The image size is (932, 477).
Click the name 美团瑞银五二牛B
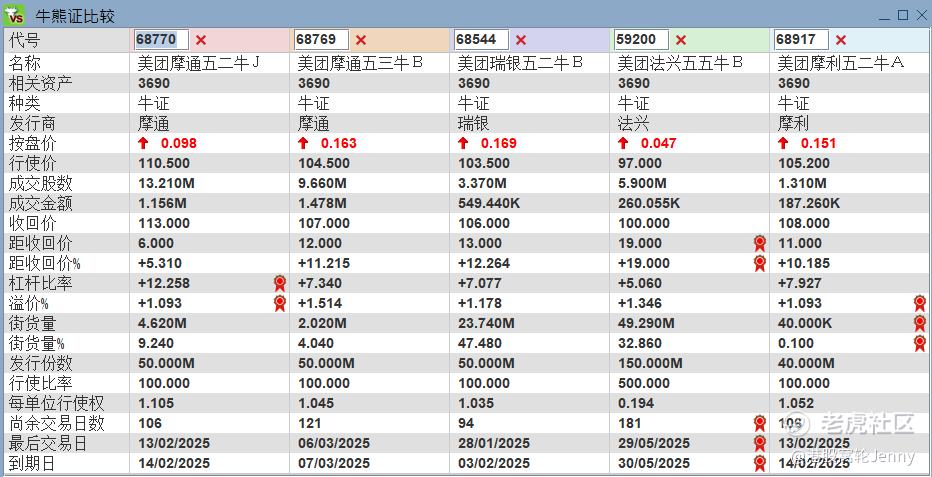click(x=521, y=63)
